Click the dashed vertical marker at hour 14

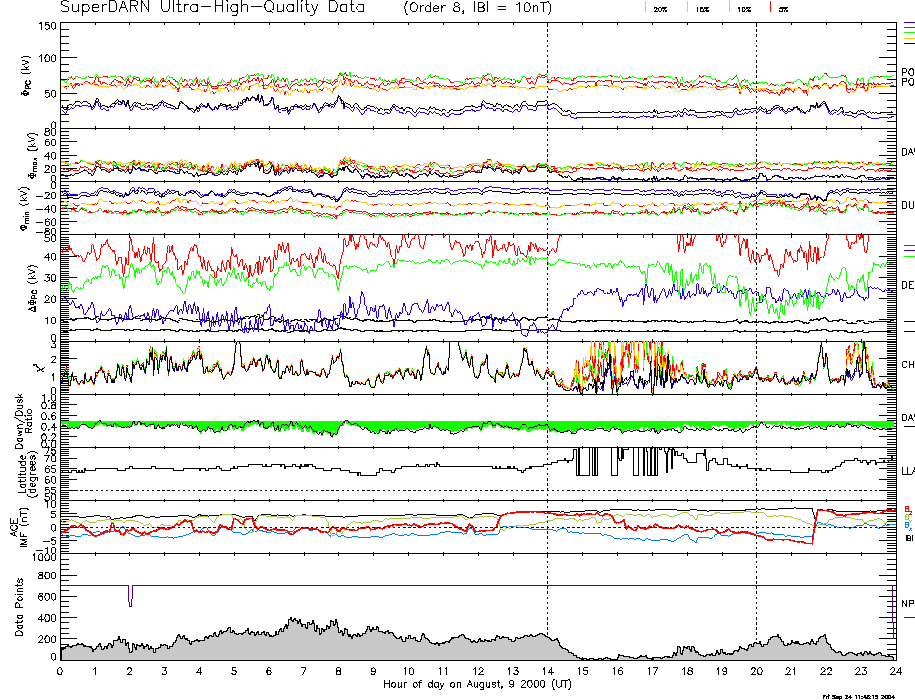pyautogui.click(x=547, y=341)
